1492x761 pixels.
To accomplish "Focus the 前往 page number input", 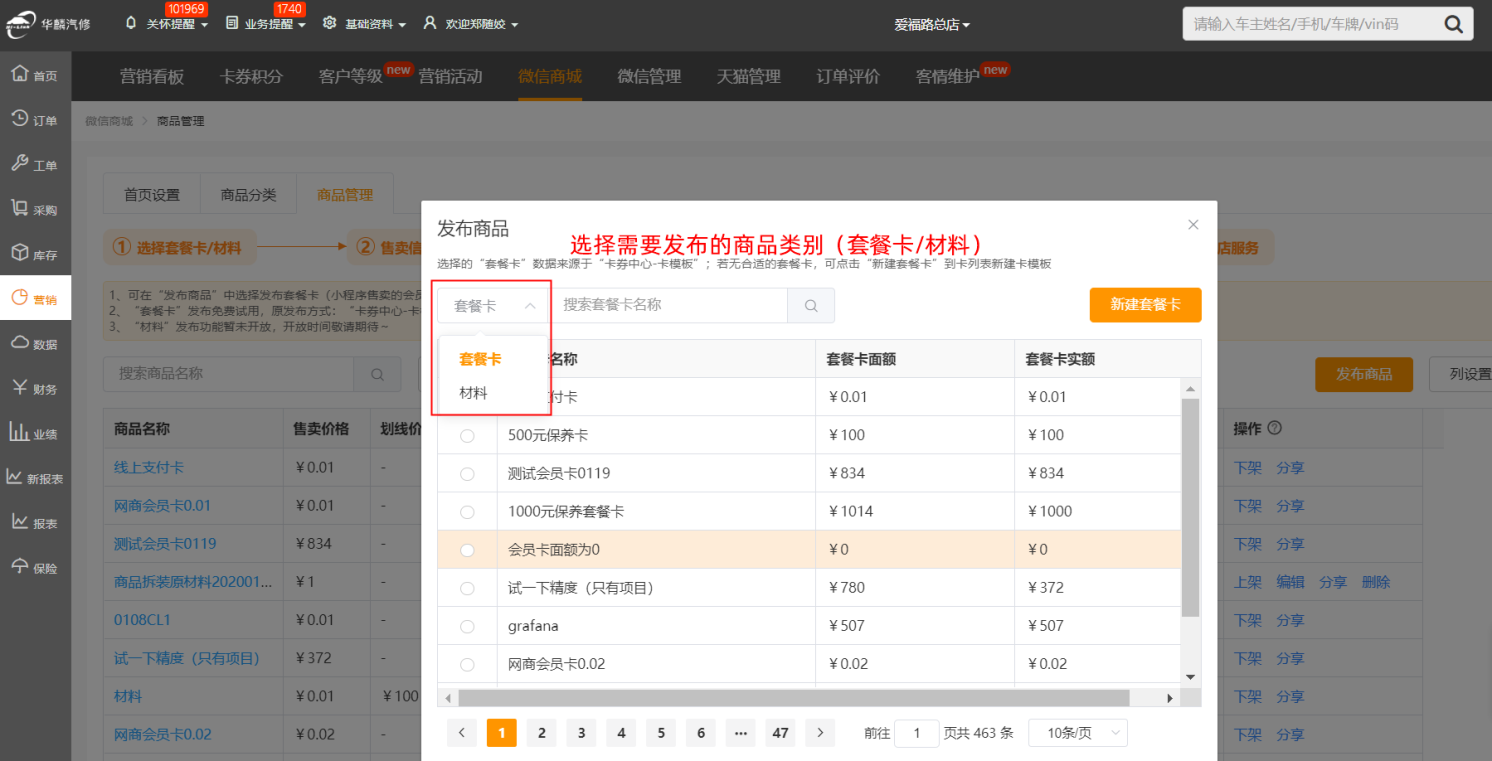I will (917, 733).
